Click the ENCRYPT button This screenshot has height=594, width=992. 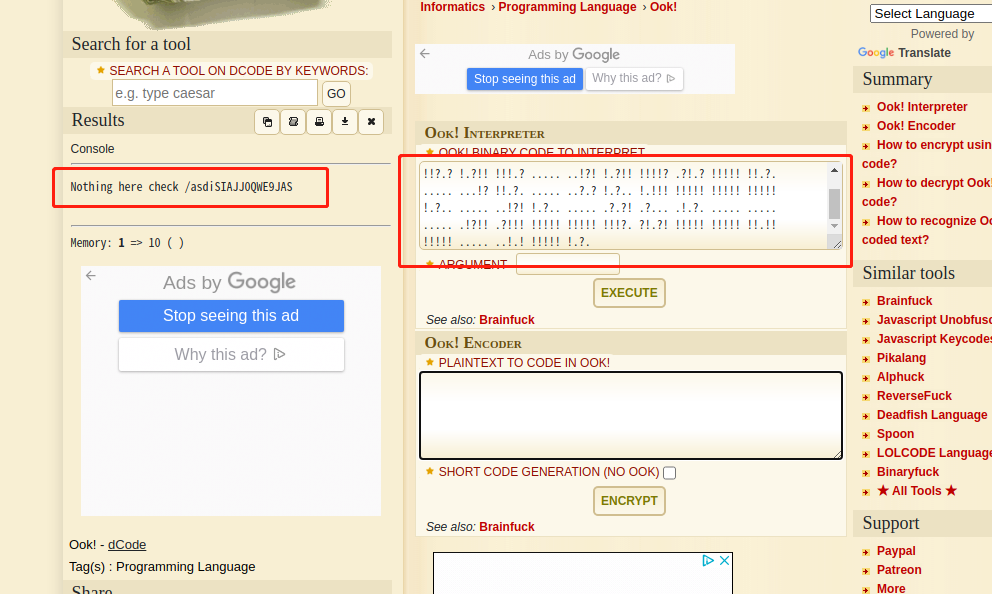629,501
